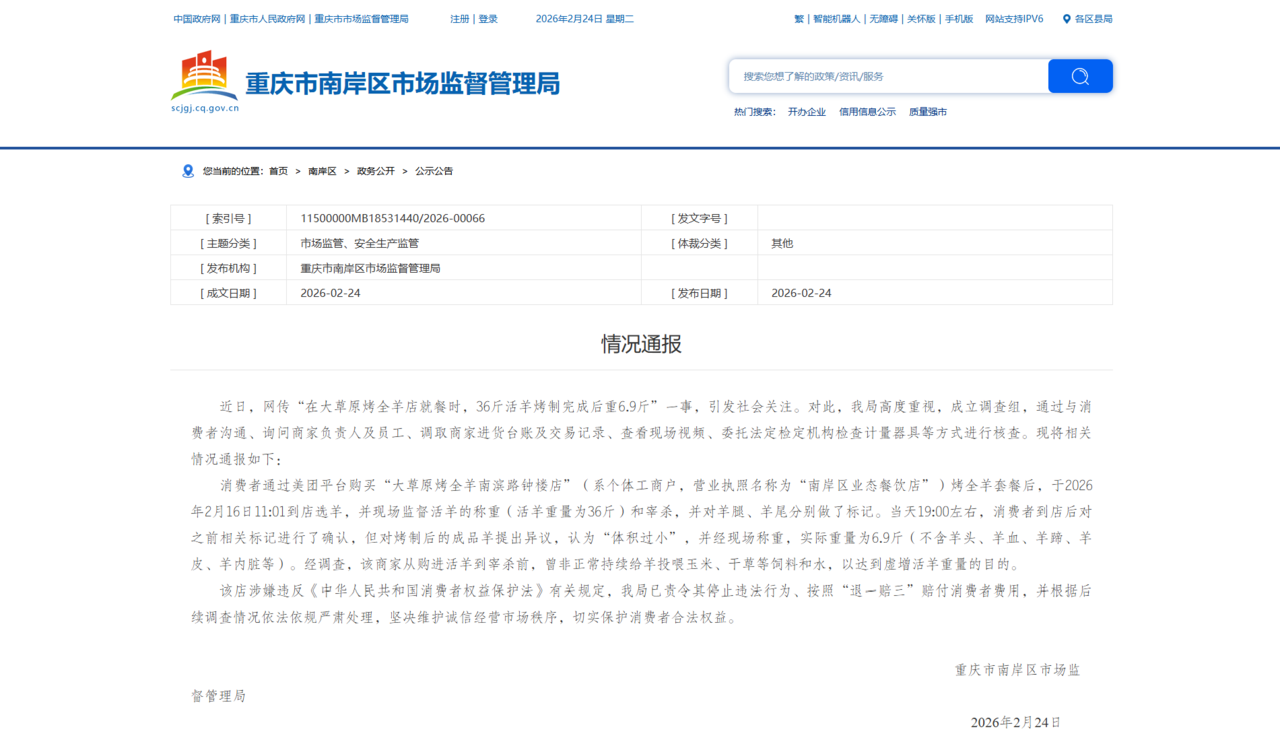Turn on 关怀版 care mode

(921, 19)
